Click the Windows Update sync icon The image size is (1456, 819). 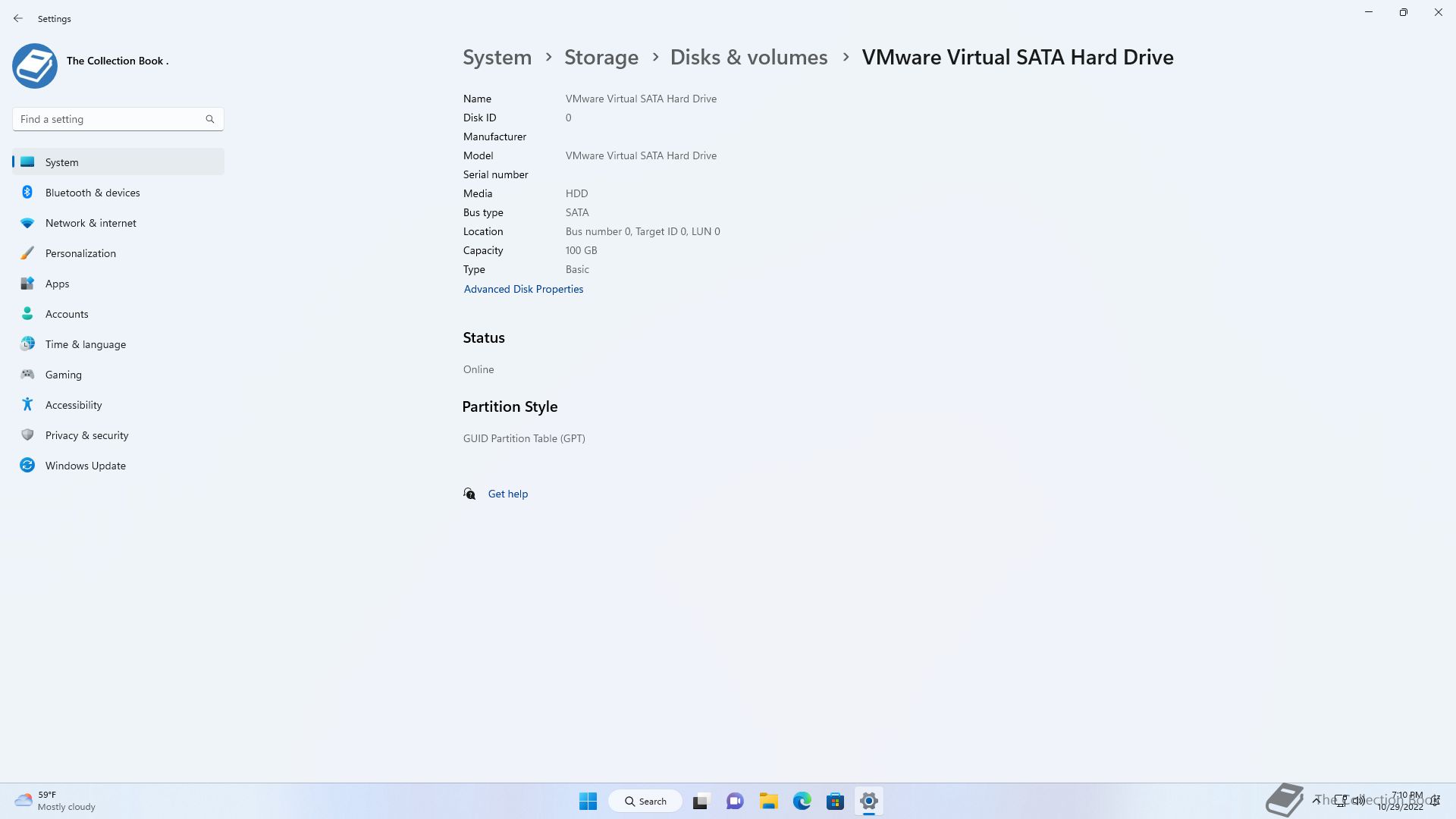[x=27, y=465]
